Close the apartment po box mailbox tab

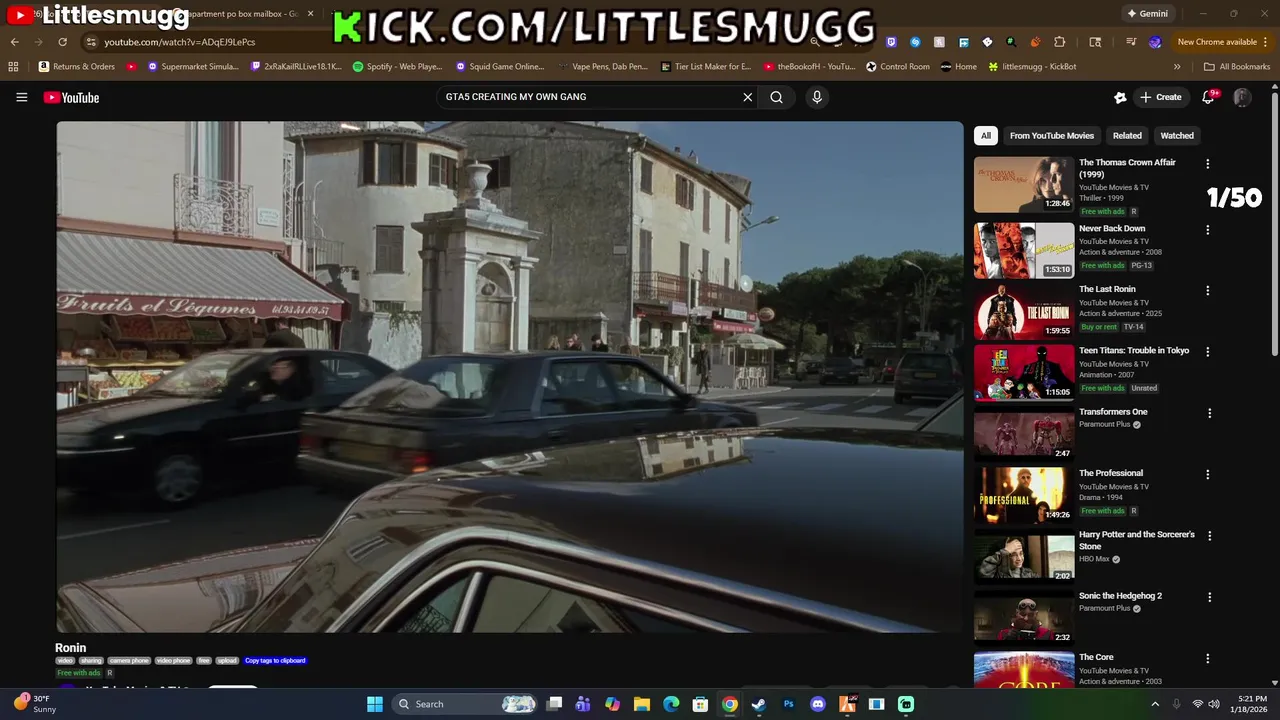pos(310,14)
